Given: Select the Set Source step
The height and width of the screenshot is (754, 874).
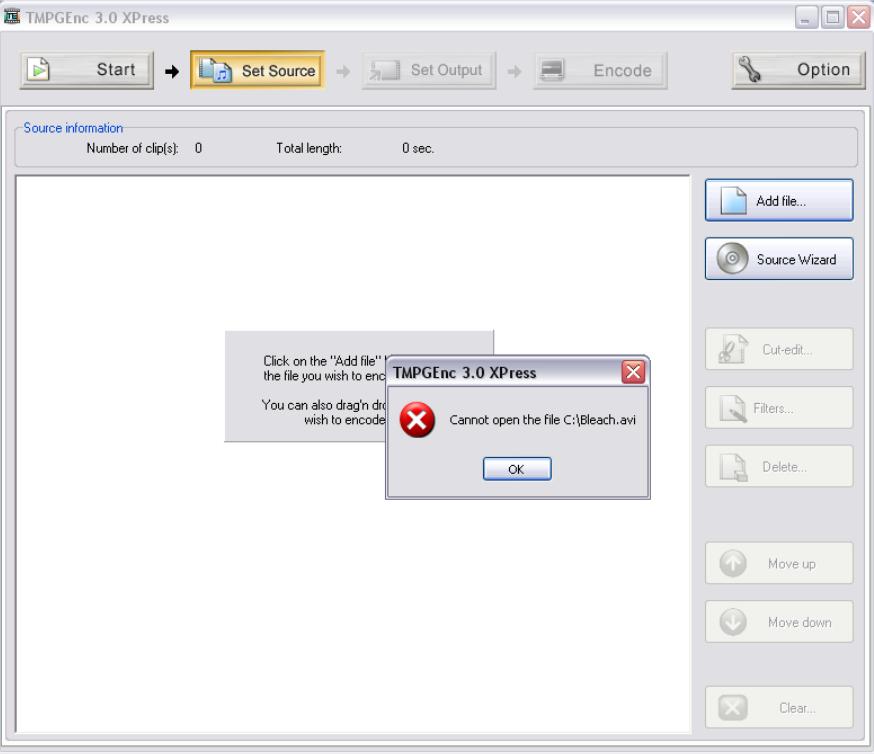Looking at the screenshot, I should (x=258, y=70).
